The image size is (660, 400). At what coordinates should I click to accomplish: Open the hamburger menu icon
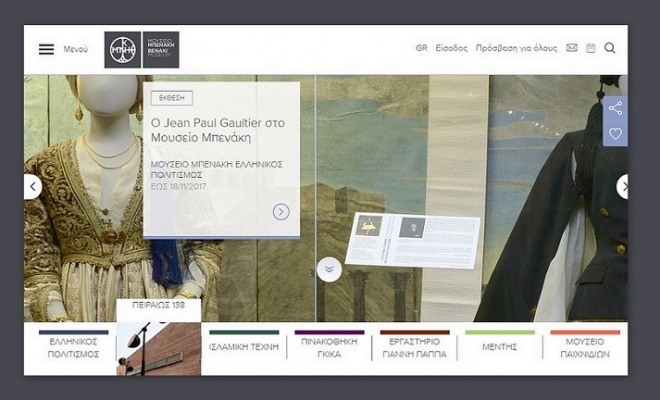46,49
